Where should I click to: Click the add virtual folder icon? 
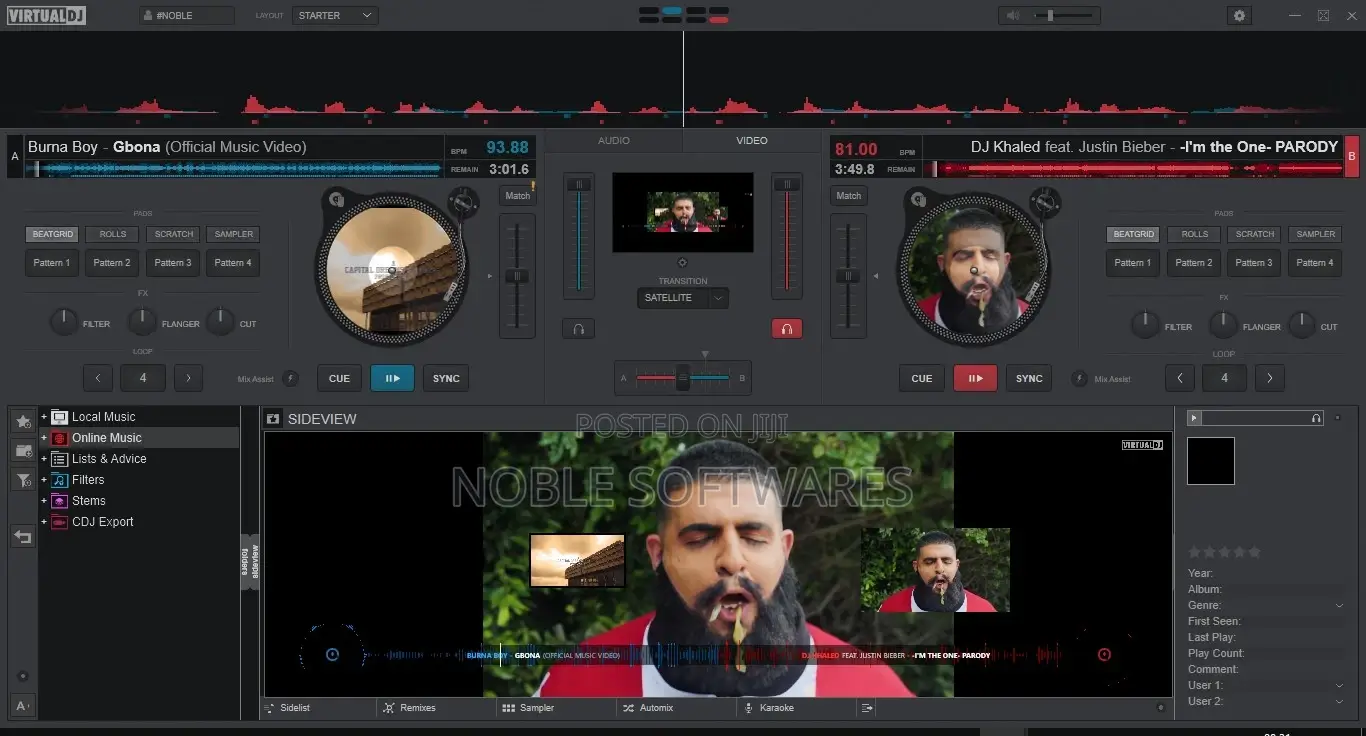point(23,451)
